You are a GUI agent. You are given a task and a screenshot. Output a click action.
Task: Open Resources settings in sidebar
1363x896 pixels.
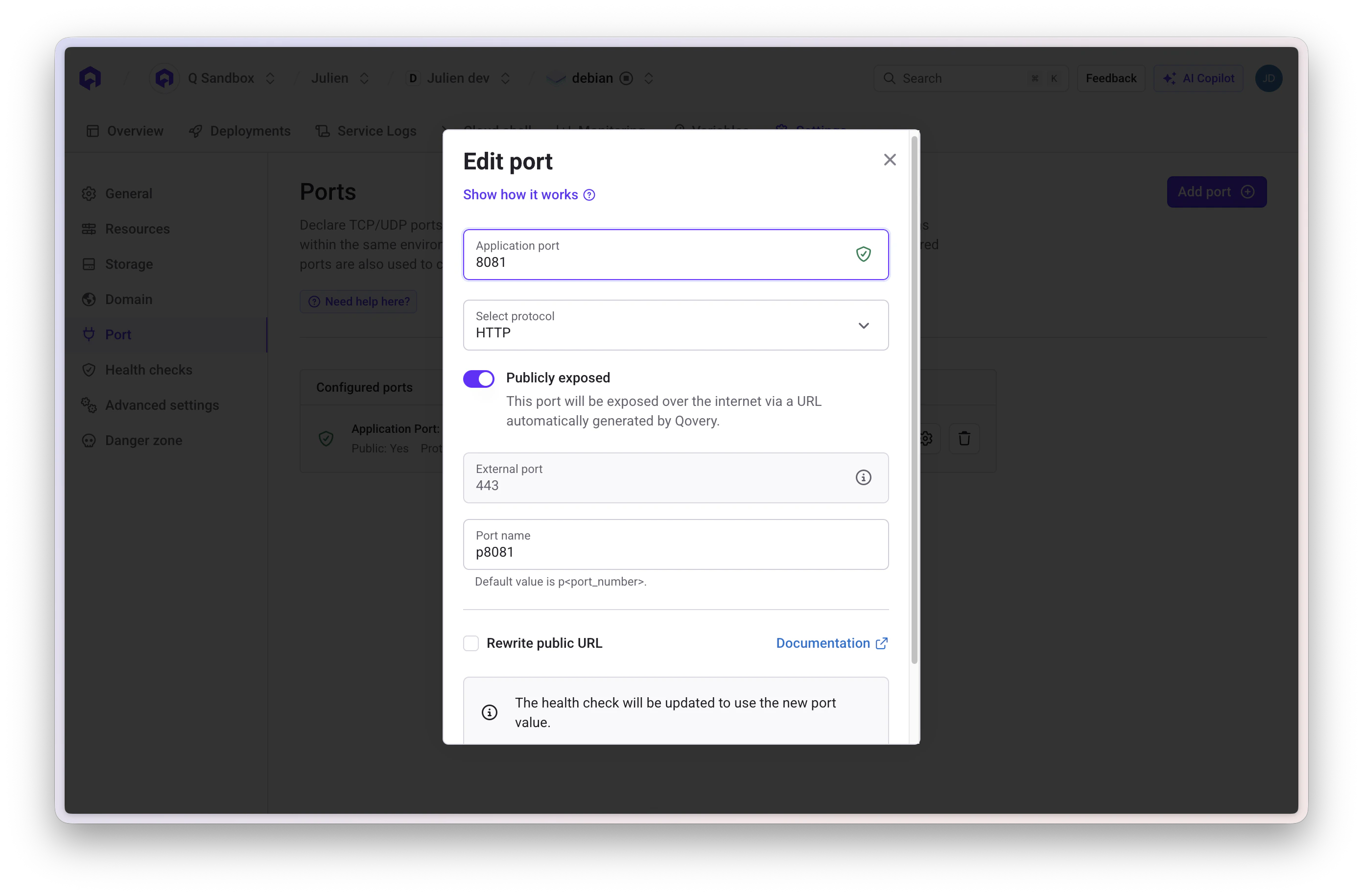(x=165, y=229)
